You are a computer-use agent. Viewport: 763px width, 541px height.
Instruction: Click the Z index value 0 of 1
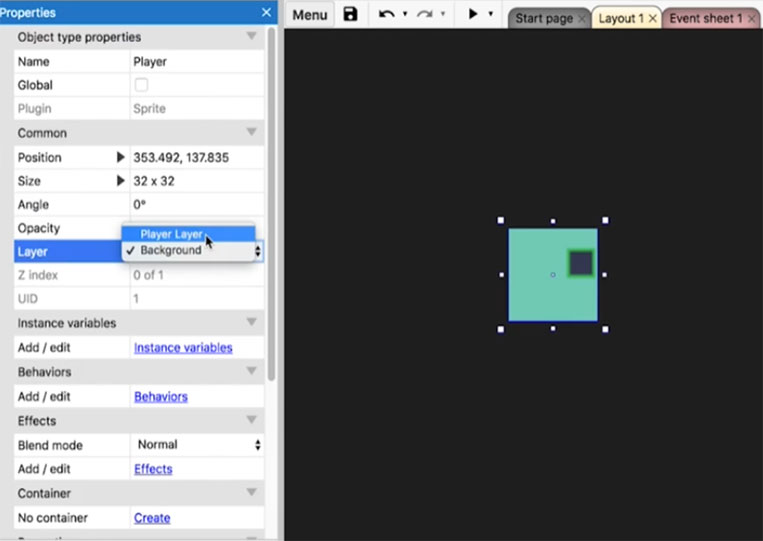click(x=148, y=275)
